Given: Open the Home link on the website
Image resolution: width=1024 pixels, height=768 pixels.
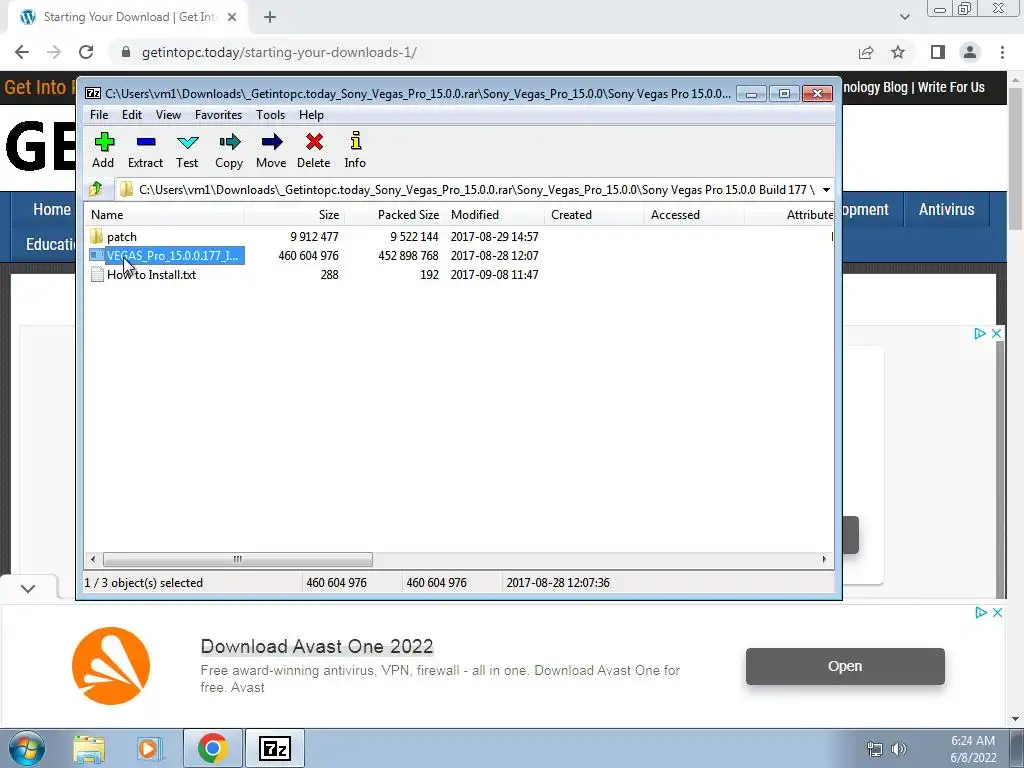Looking at the screenshot, I should tap(52, 210).
